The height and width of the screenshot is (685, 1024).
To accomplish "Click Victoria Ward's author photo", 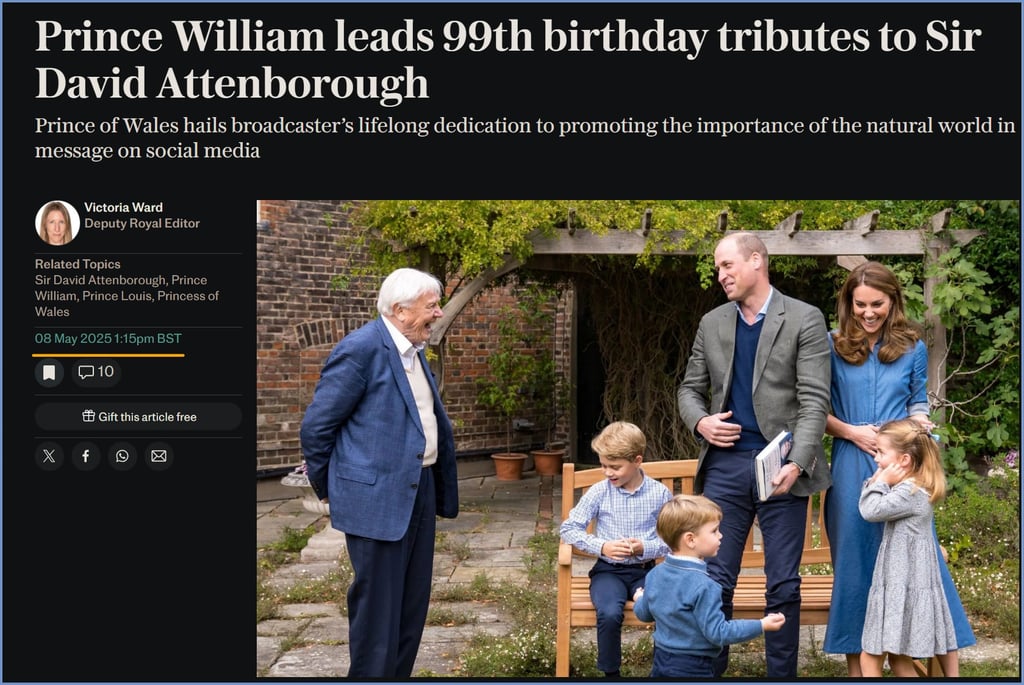I will pos(57,223).
